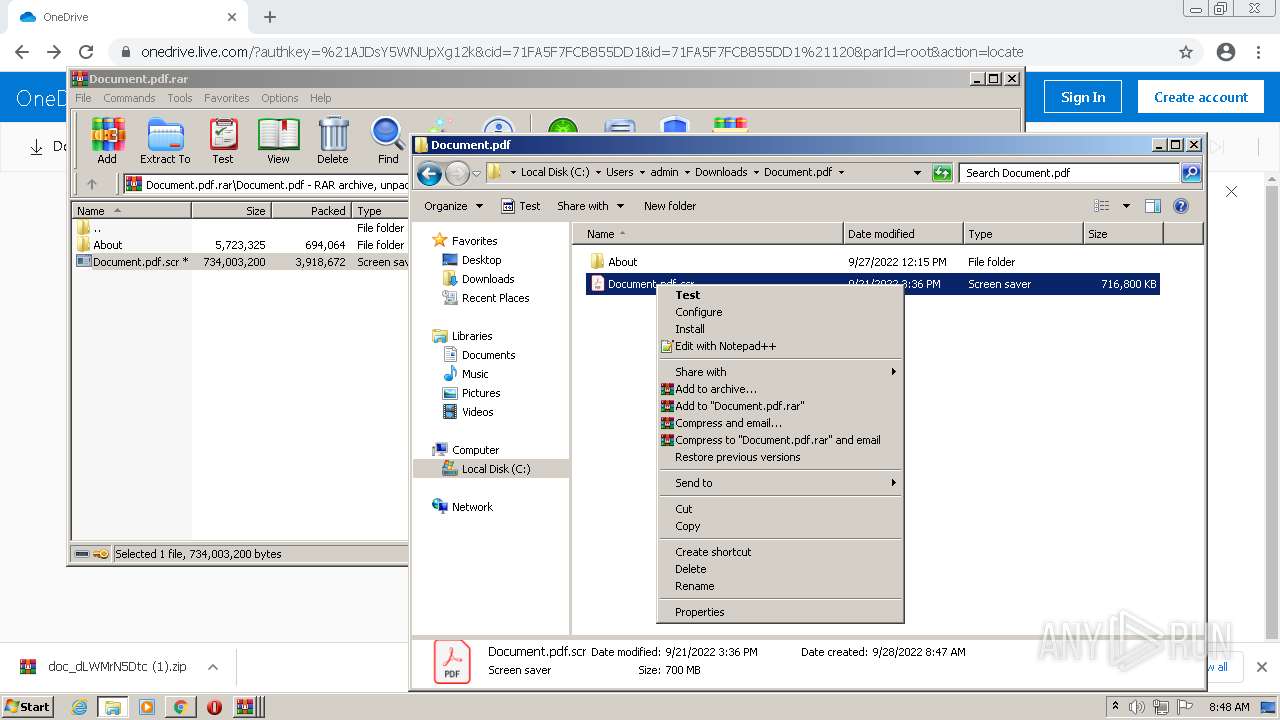Click the media player taskbar icon
Viewport: 1280px width, 720px height.
[147, 707]
